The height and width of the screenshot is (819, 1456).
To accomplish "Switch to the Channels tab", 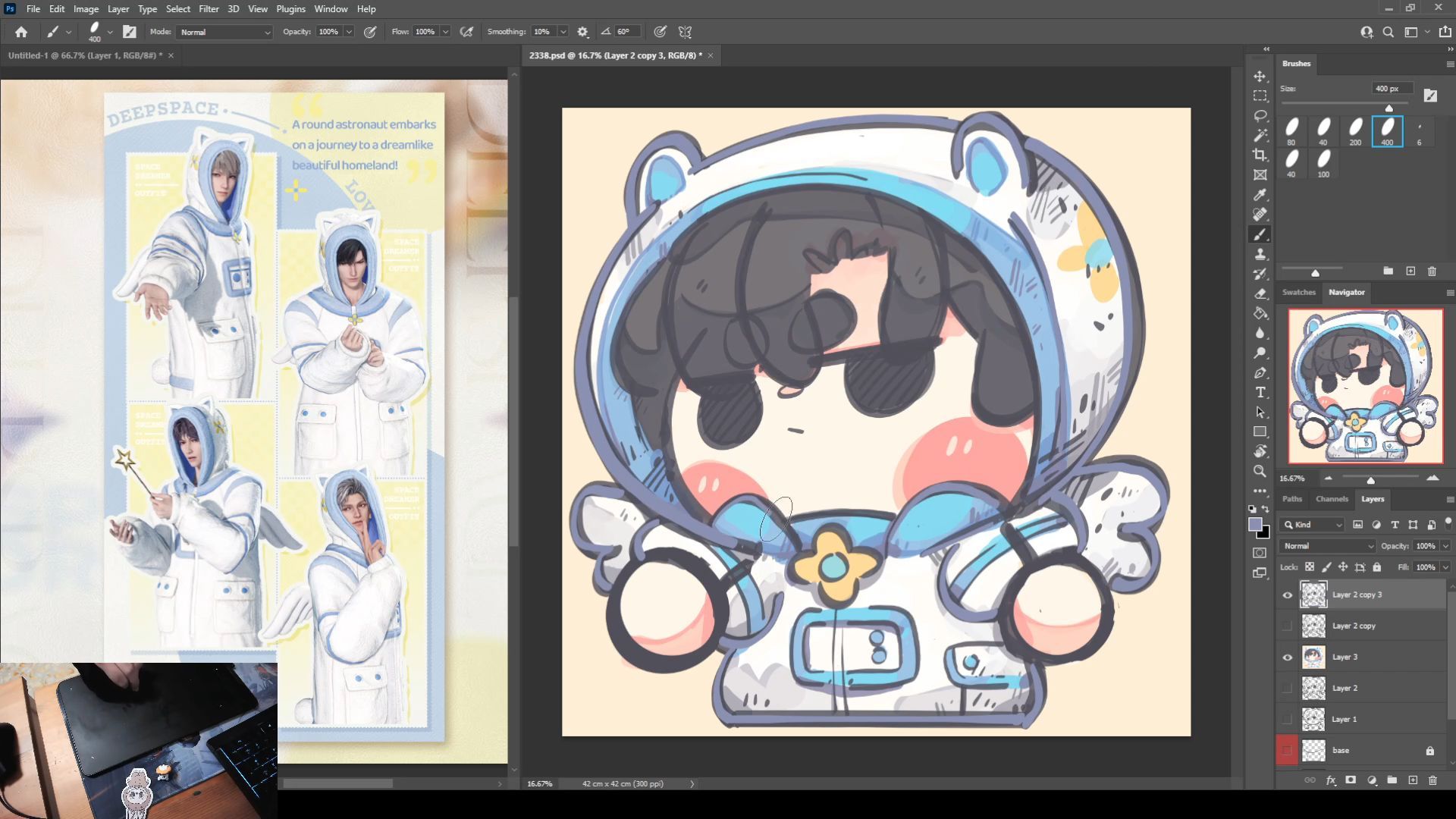I will [x=1332, y=499].
